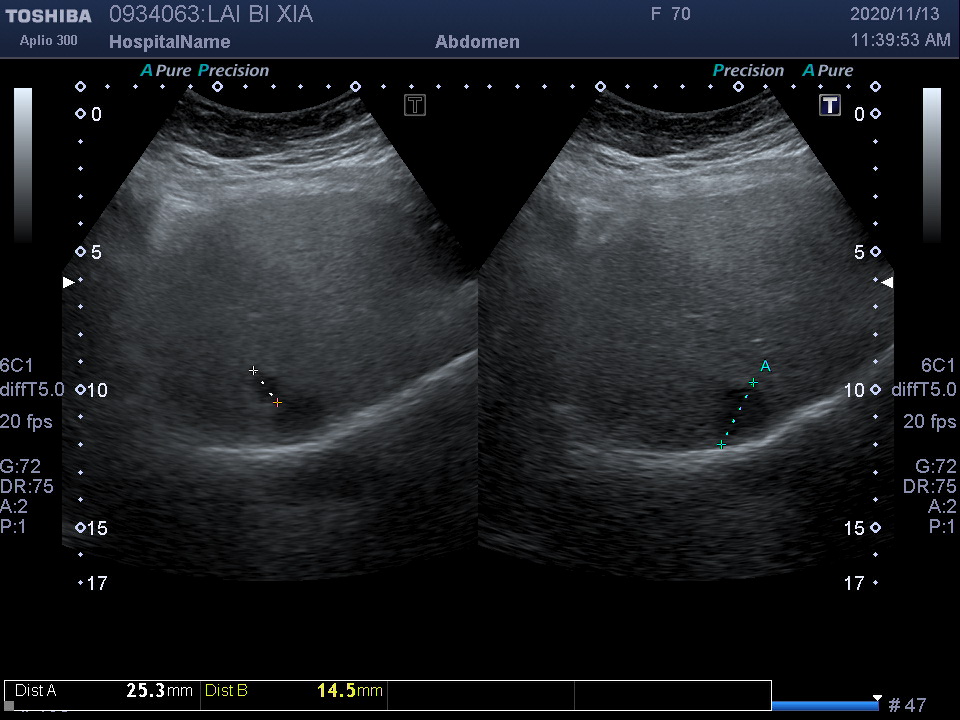Viewport: 960px width, 720px height.
Task: Click the right image focus triangle marker
Action: 887,282
